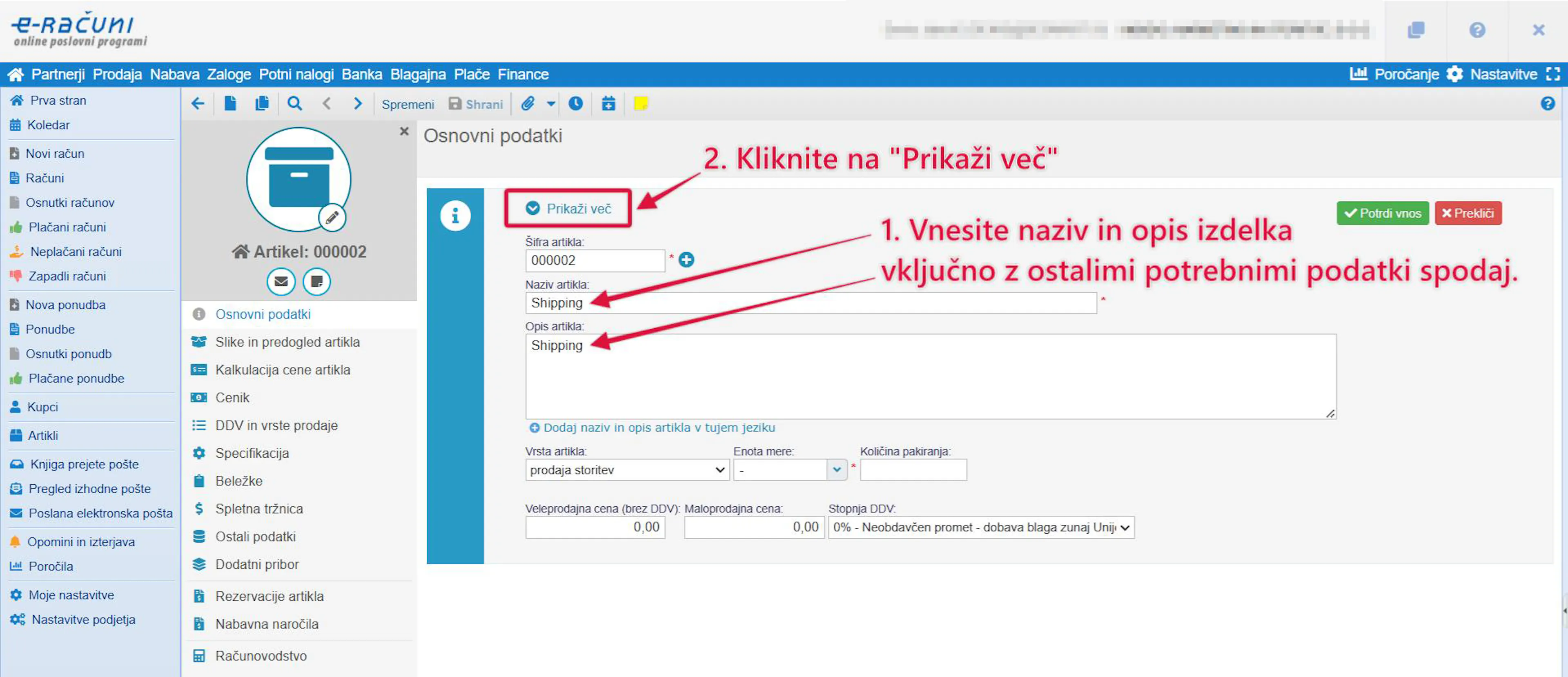Screen dimensions: 1568x677
Task: Open the change history clock icon
Action: [576, 103]
